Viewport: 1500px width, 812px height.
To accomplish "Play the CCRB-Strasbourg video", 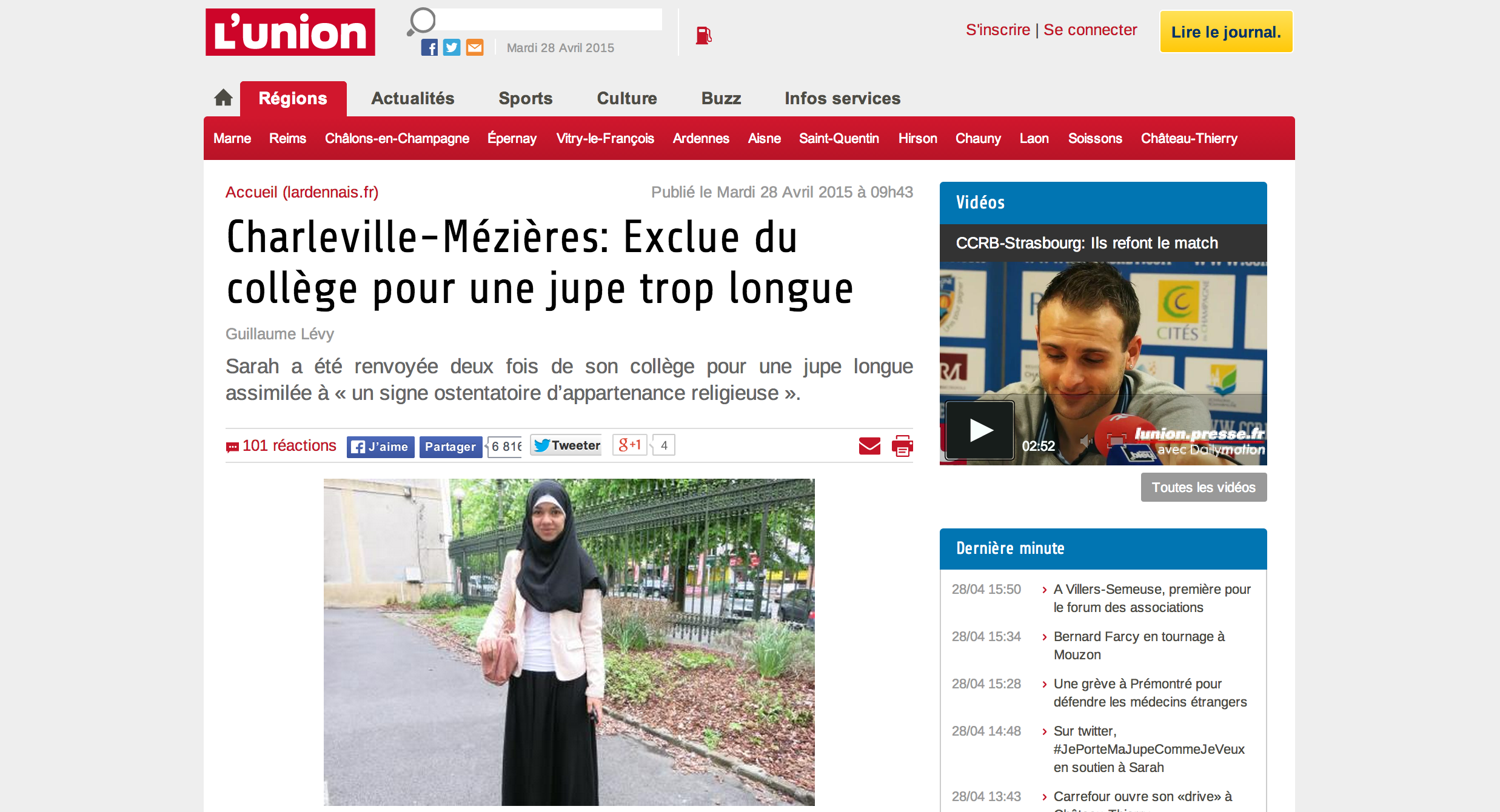I will coord(980,430).
